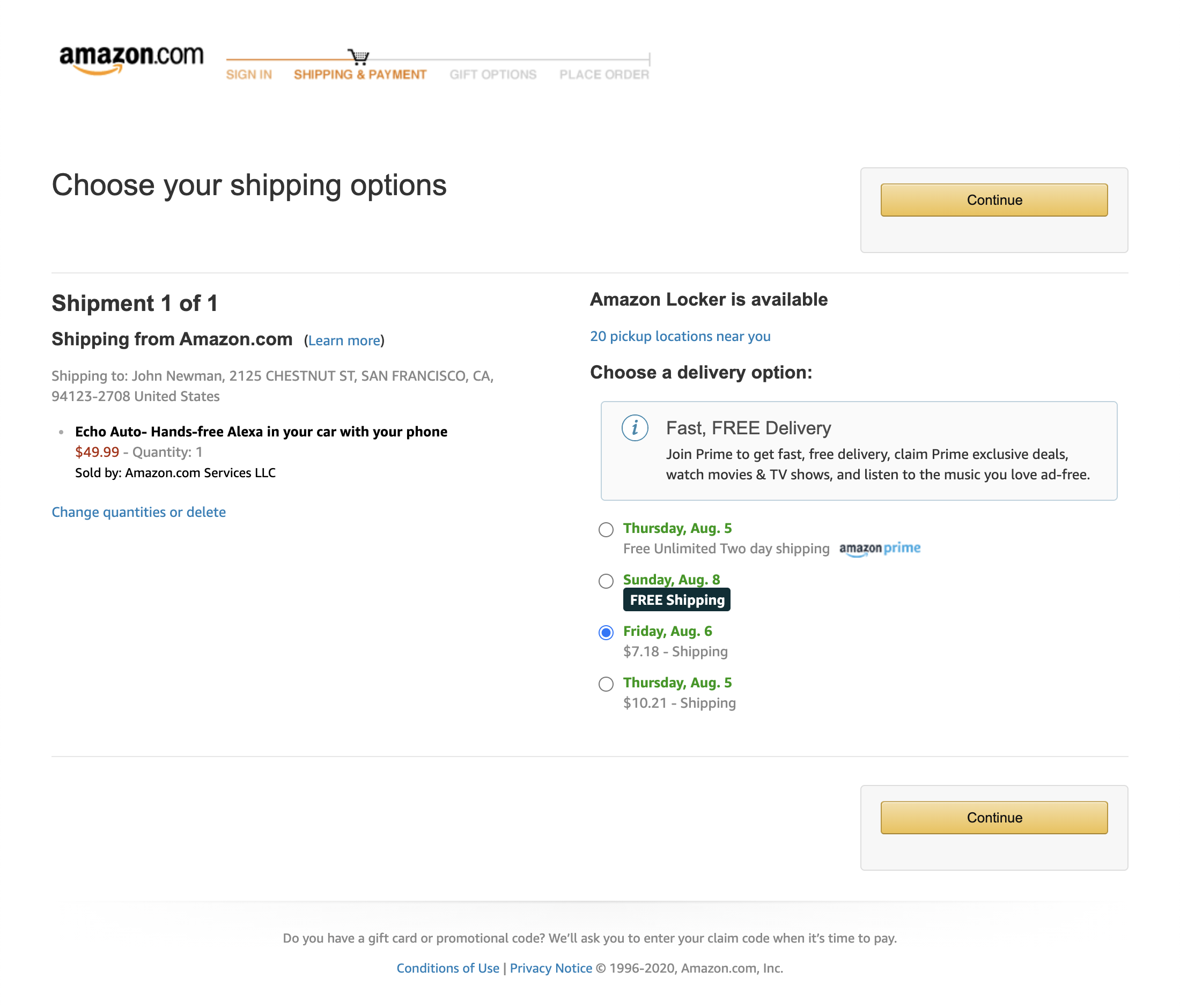Image resolution: width=1180 pixels, height=1008 pixels.
Task: Select the Thursday Aug. 5 free two-day shipping option
Action: (606, 530)
